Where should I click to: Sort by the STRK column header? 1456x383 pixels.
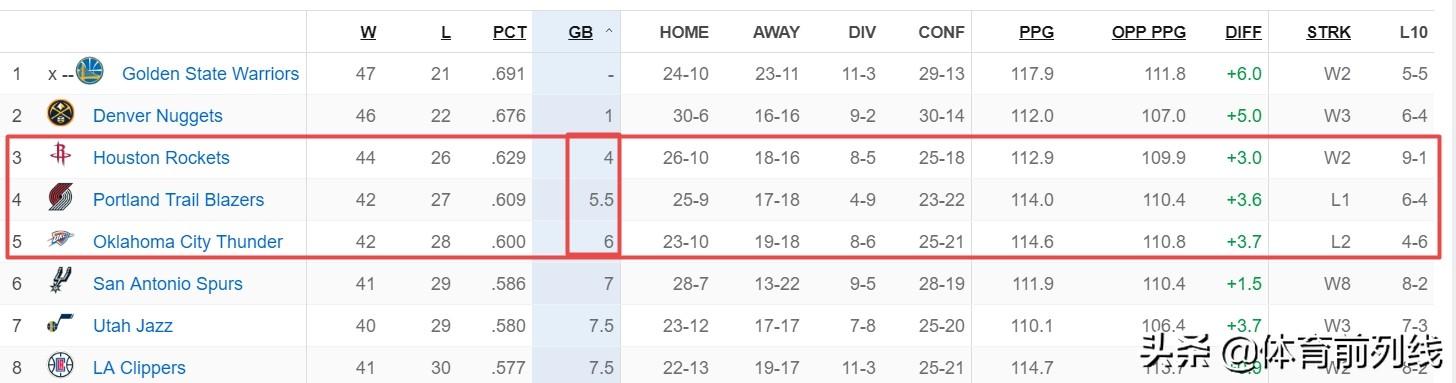click(x=1329, y=32)
